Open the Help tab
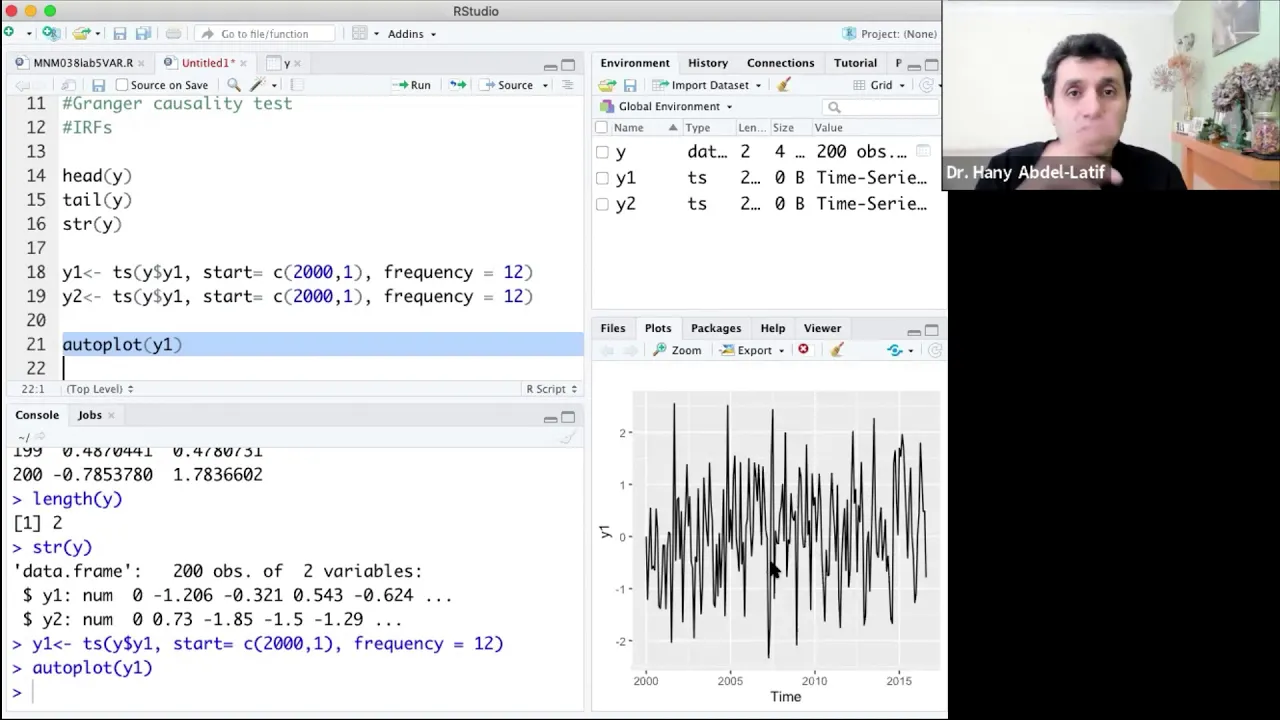Viewport: 1280px width, 720px height. [773, 328]
